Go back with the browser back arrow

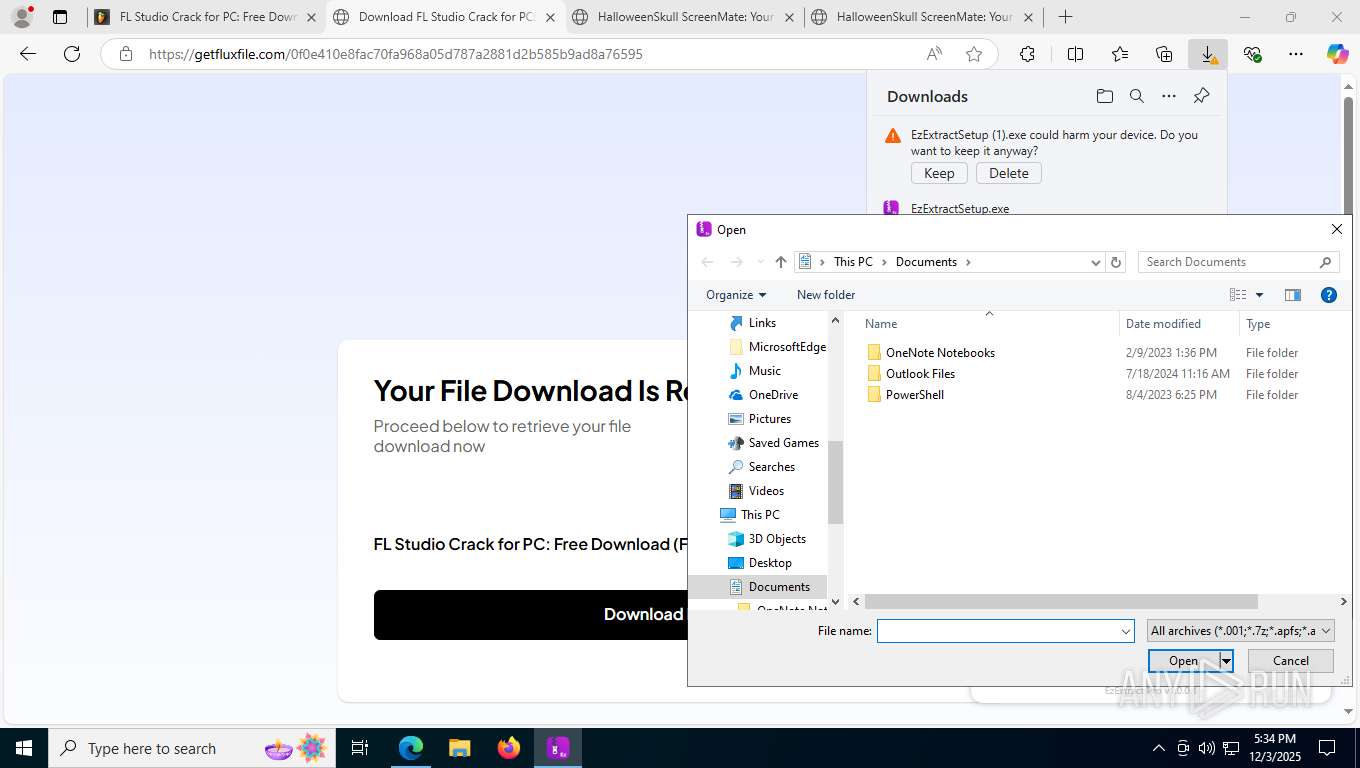point(28,54)
